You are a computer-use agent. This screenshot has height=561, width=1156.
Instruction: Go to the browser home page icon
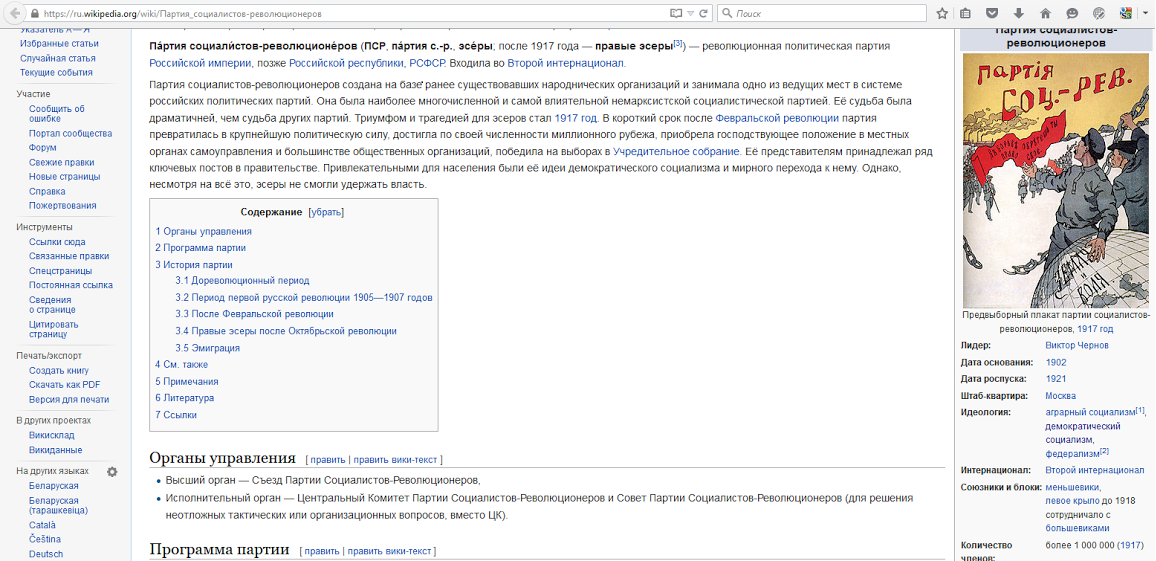coord(1045,14)
